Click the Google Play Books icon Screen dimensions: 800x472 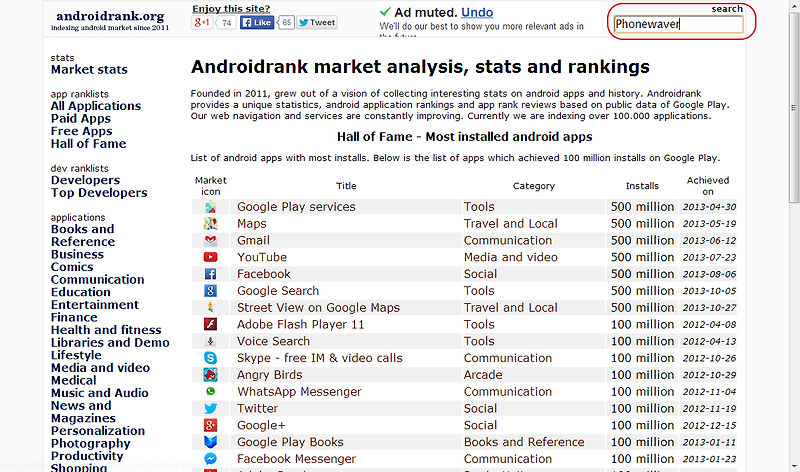(210, 442)
